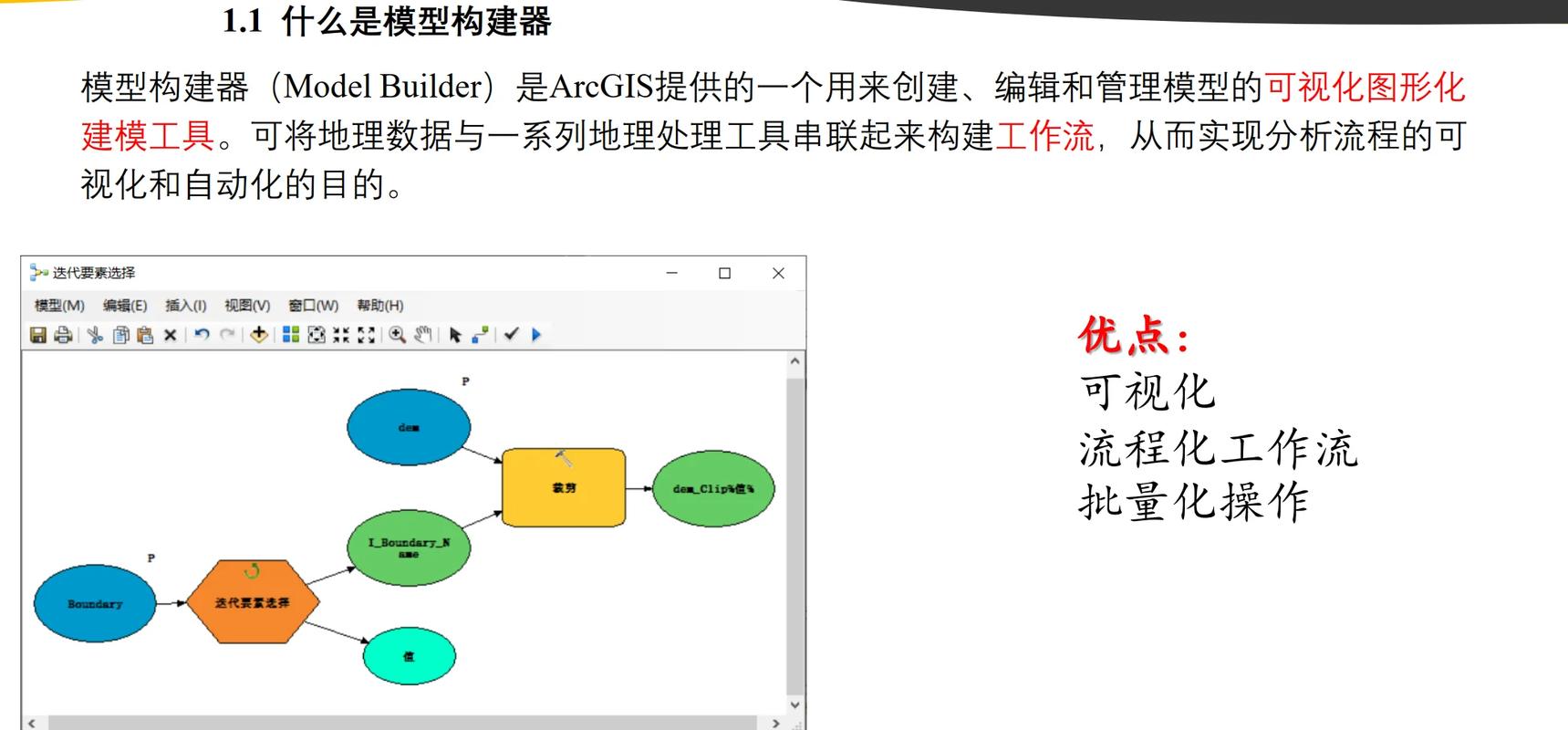
Task: Open the 插入(I) menu
Action: [x=185, y=306]
